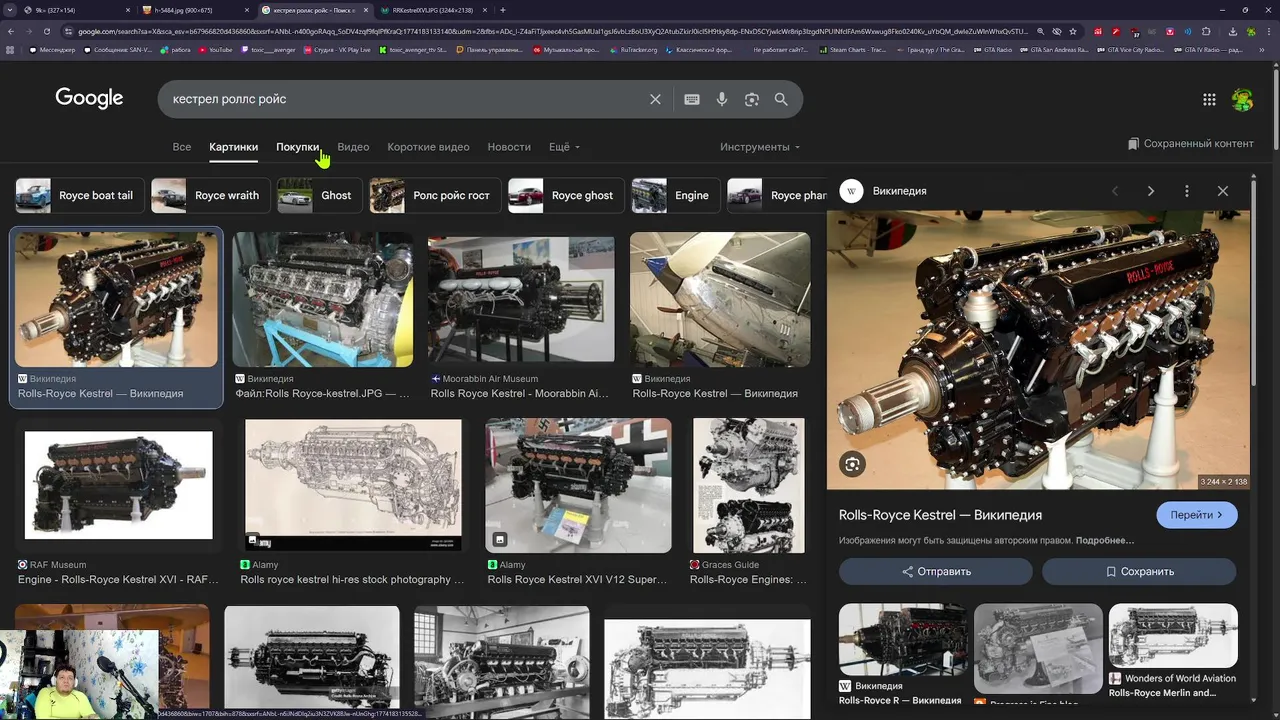Open the Google account avatar
1280x720 pixels.
coord(1242,99)
